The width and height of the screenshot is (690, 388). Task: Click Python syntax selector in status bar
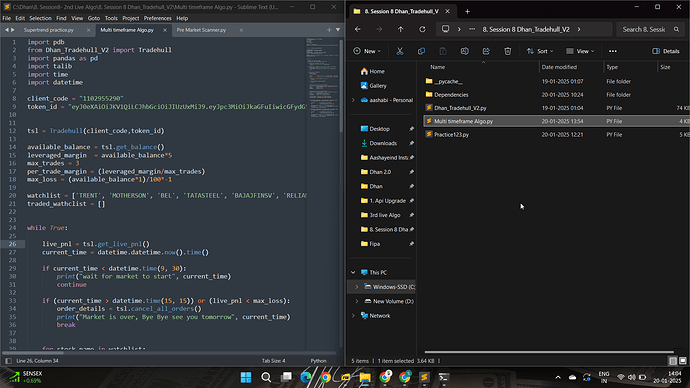319,361
